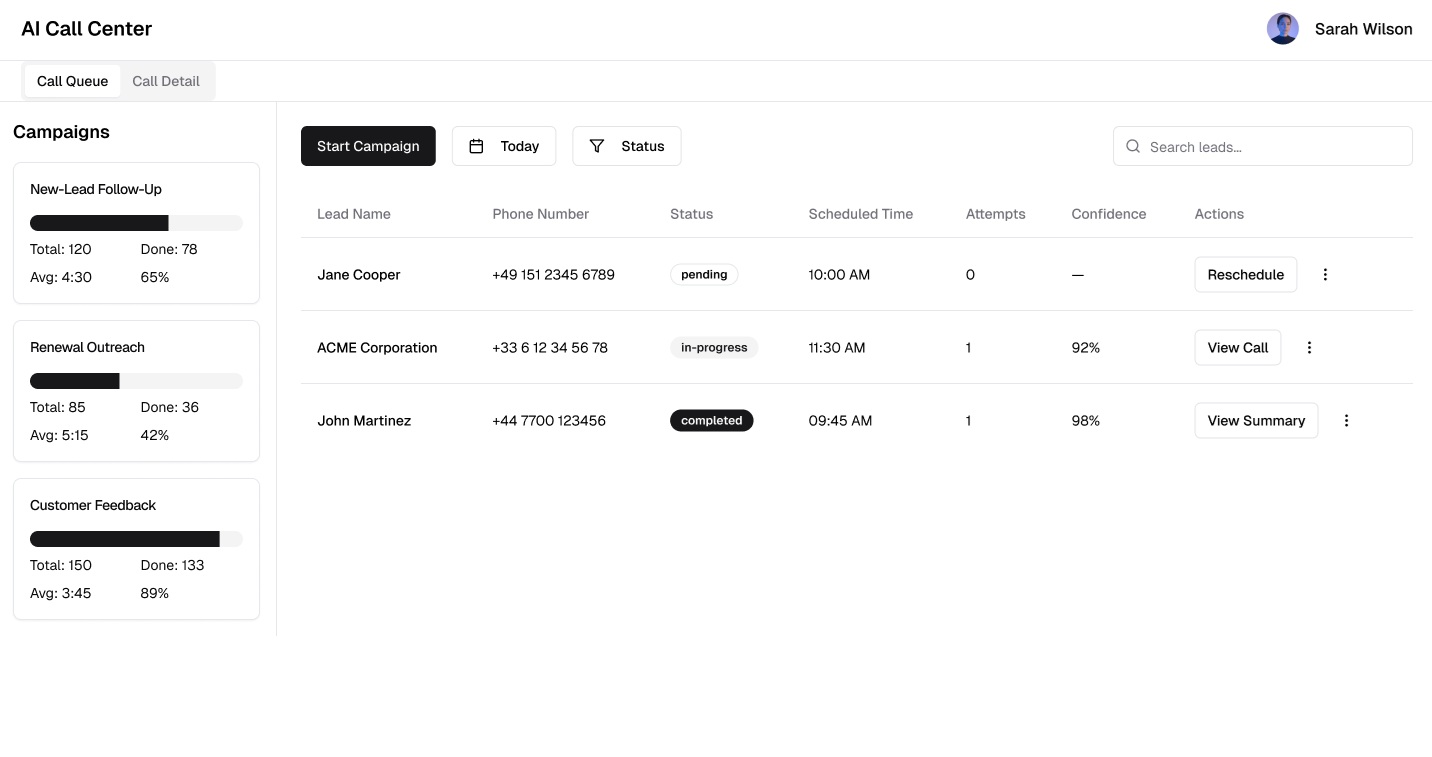This screenshot has width=1432, height=757.
Task: Click phone number +49 151 2345 6789
Action: coord(553,274)
